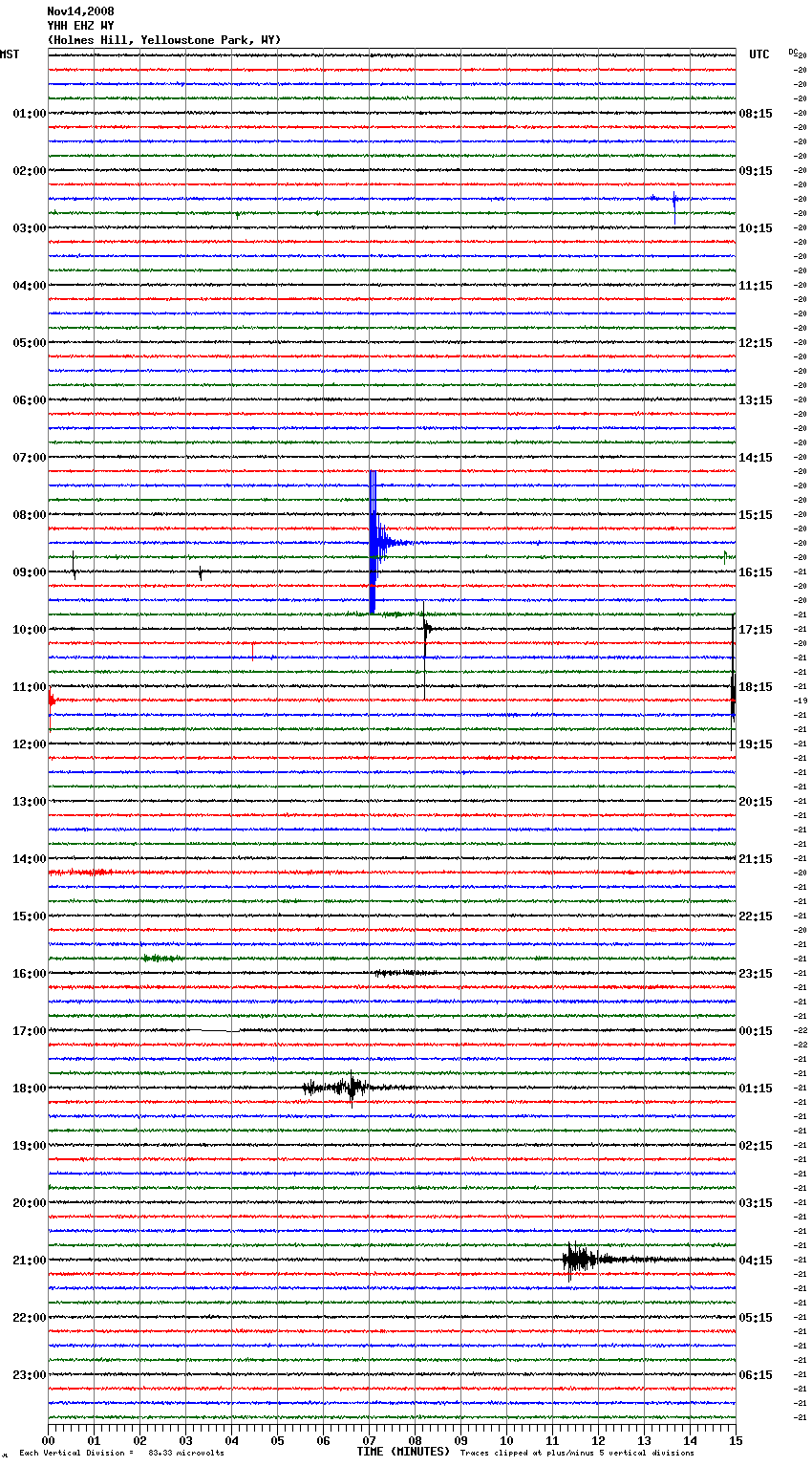
Task: Click the 16:00 MST time label
Action: click(30, 974)
